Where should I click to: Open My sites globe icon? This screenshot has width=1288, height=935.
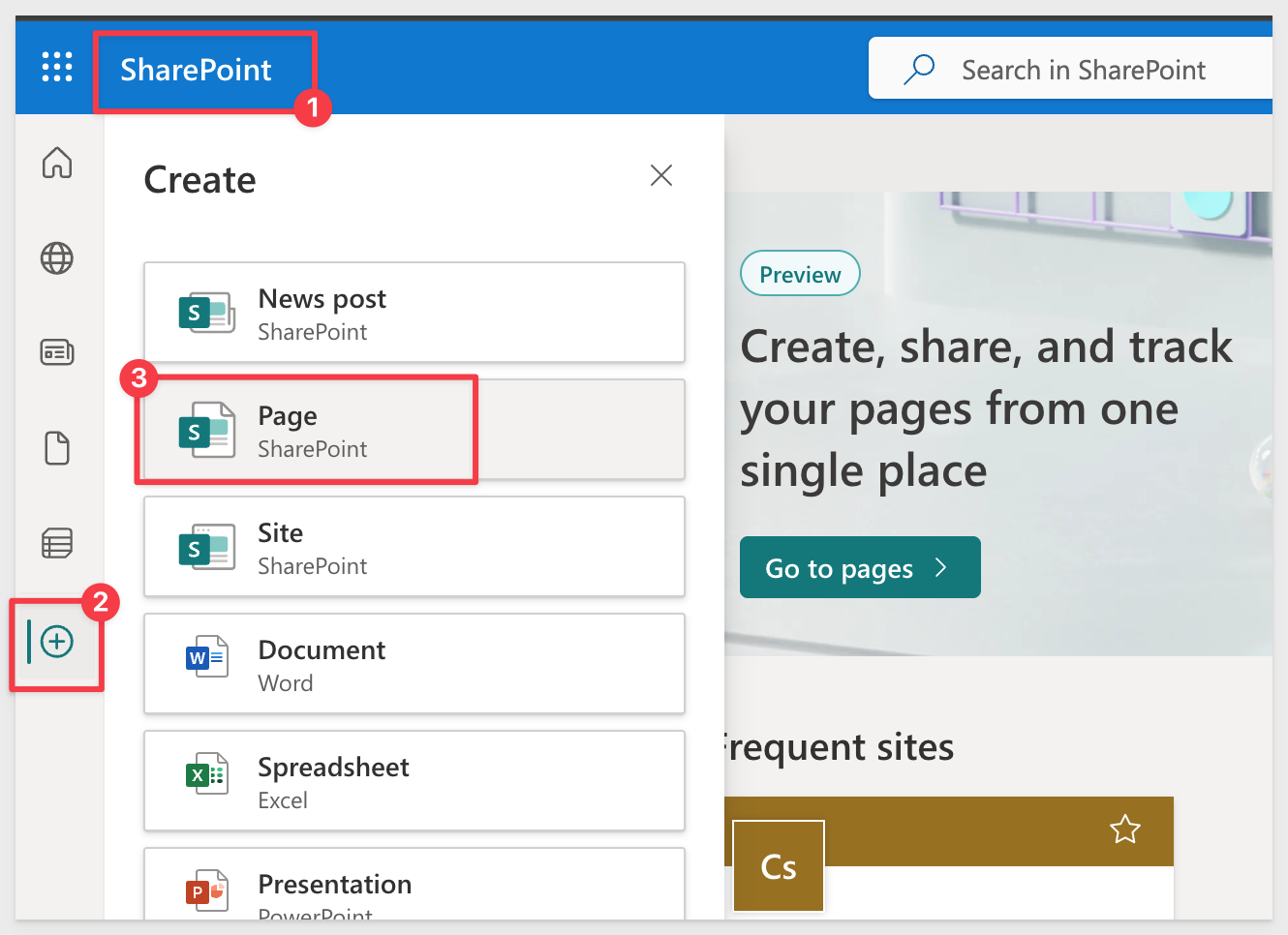(57, 258)
